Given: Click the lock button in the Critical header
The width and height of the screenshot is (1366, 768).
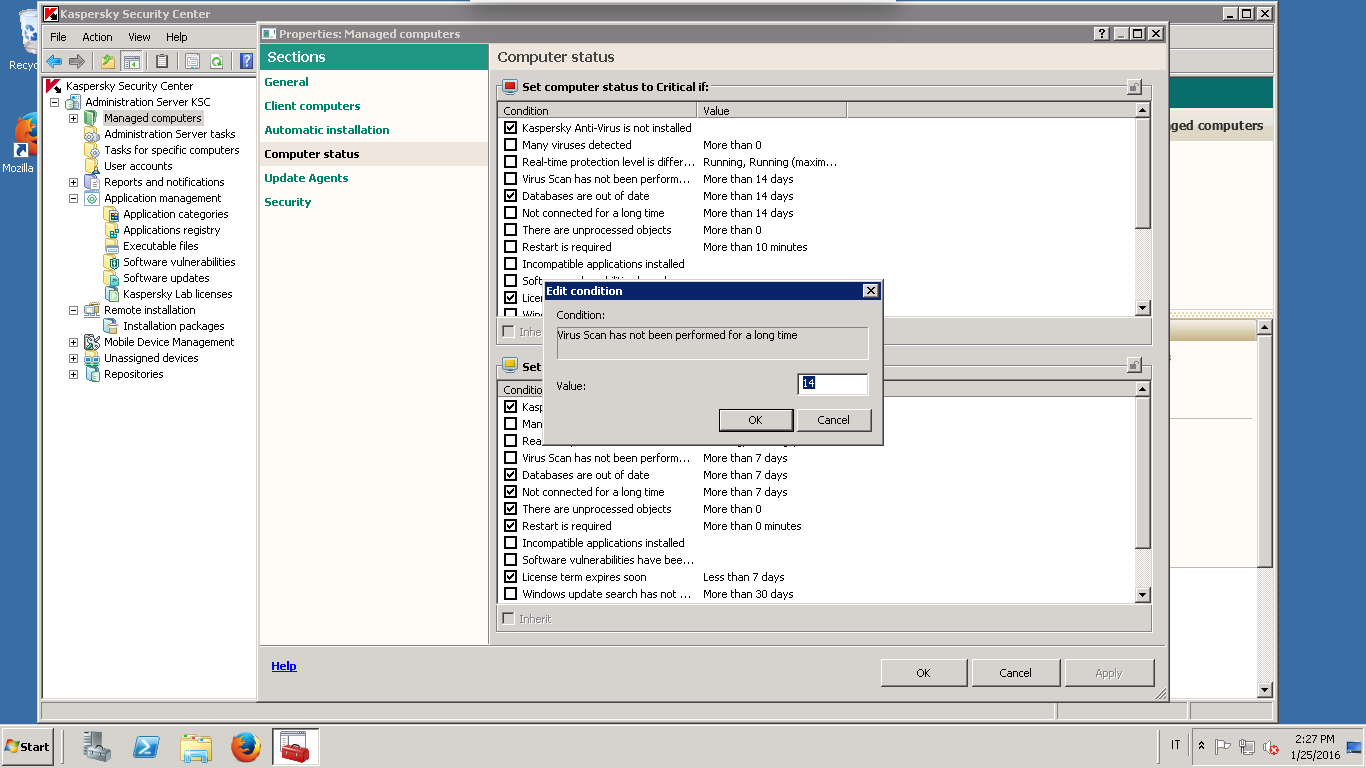Looking at the screenshot, I should [1133, 87].
